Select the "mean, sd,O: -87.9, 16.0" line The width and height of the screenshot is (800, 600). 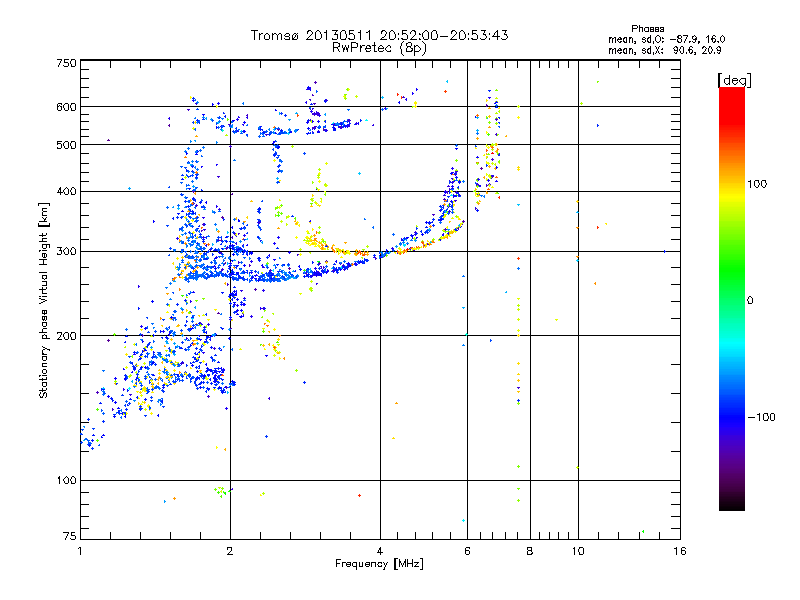[666, 39]
